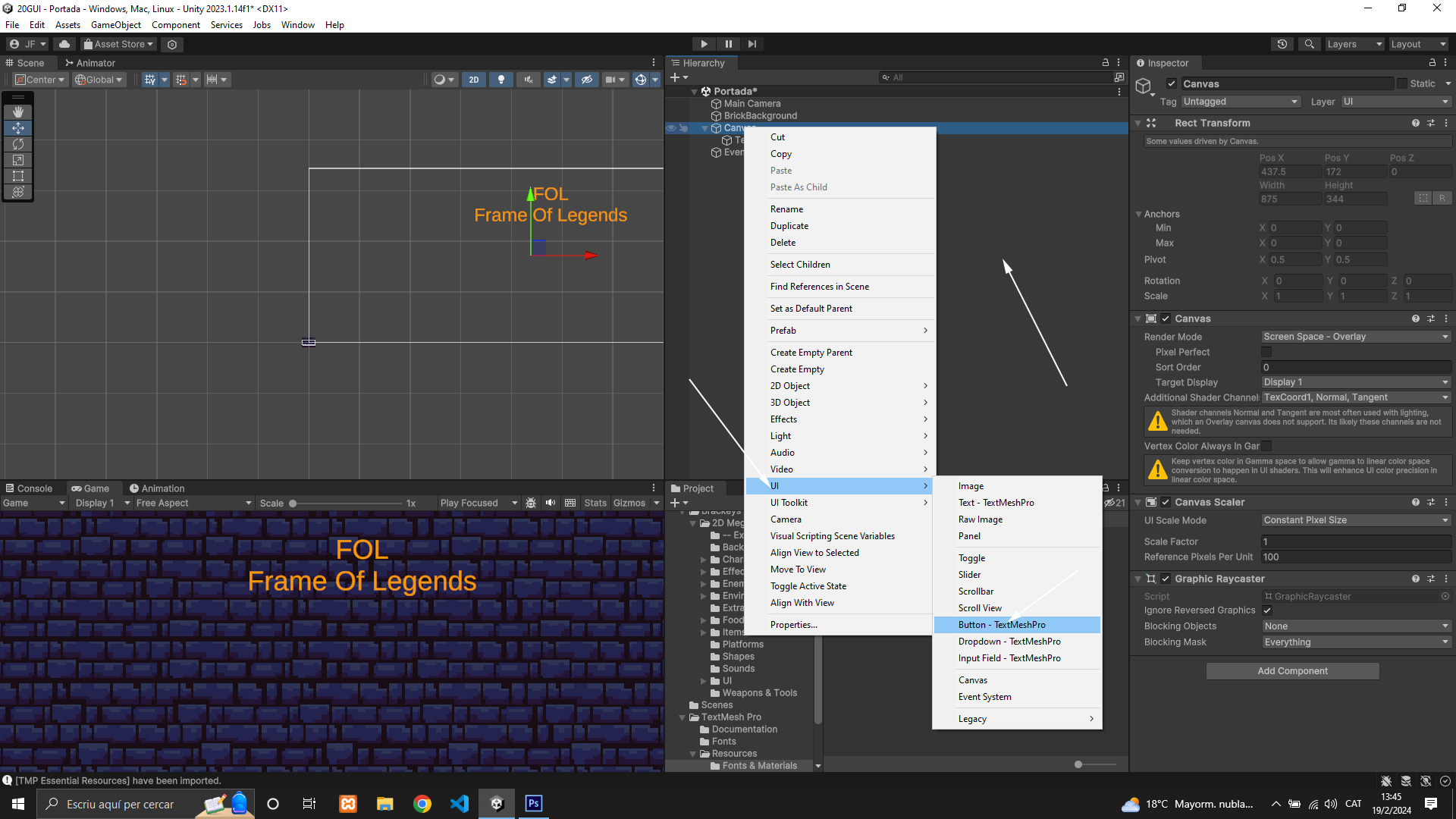Select the Rect transform tool

pos(18,176)
